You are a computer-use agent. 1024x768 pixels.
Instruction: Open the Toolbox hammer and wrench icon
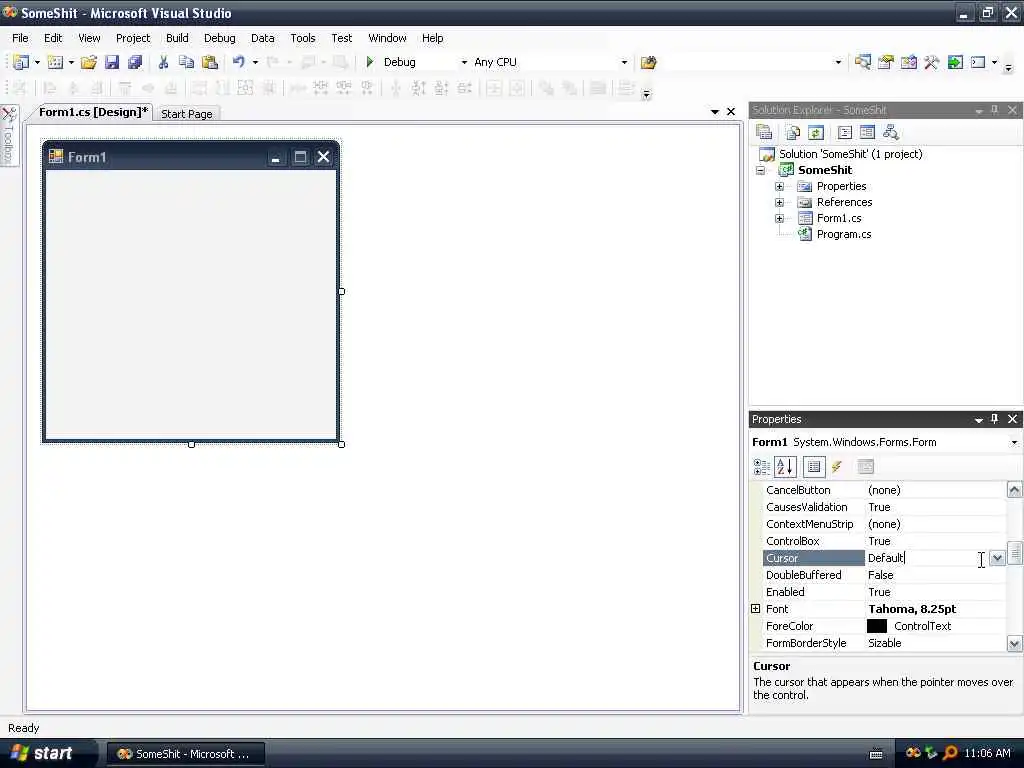[932, 62]
